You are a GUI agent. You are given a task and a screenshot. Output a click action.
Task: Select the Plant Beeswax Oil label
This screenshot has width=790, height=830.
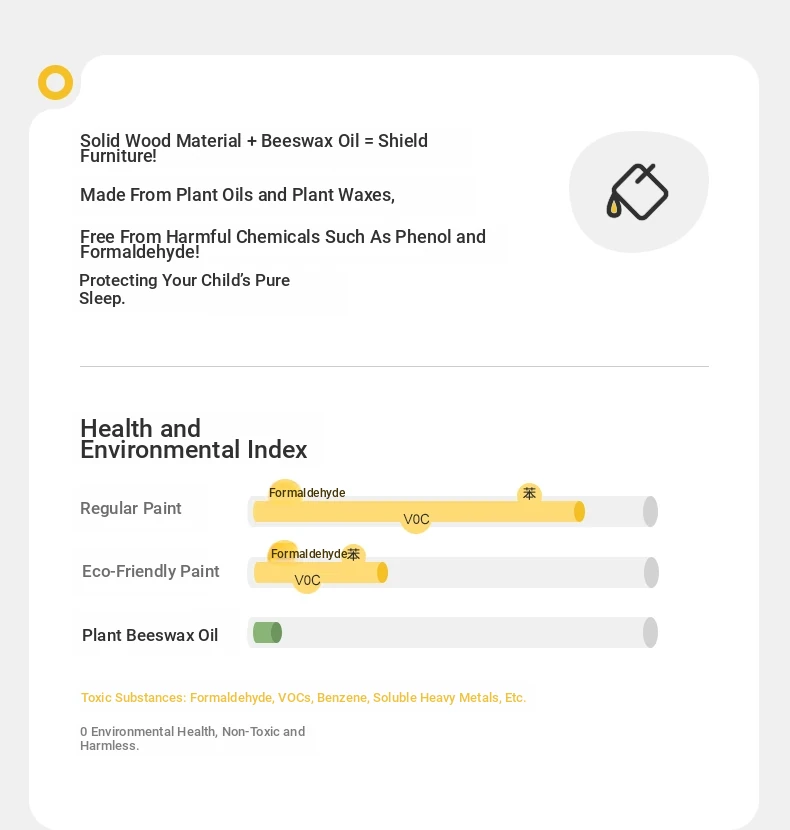tap(150, 635)
